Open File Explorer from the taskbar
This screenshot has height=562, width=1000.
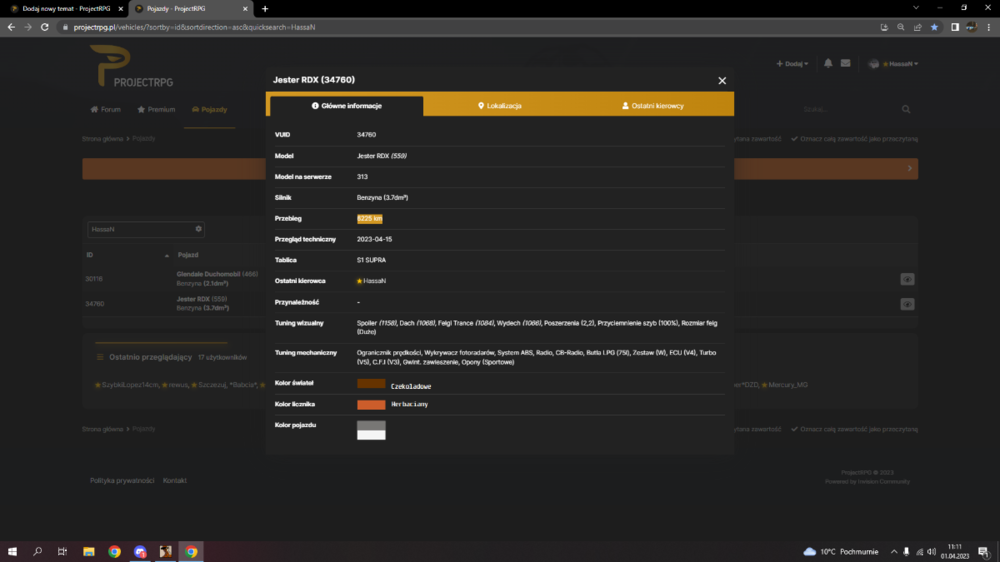point(89,552)
